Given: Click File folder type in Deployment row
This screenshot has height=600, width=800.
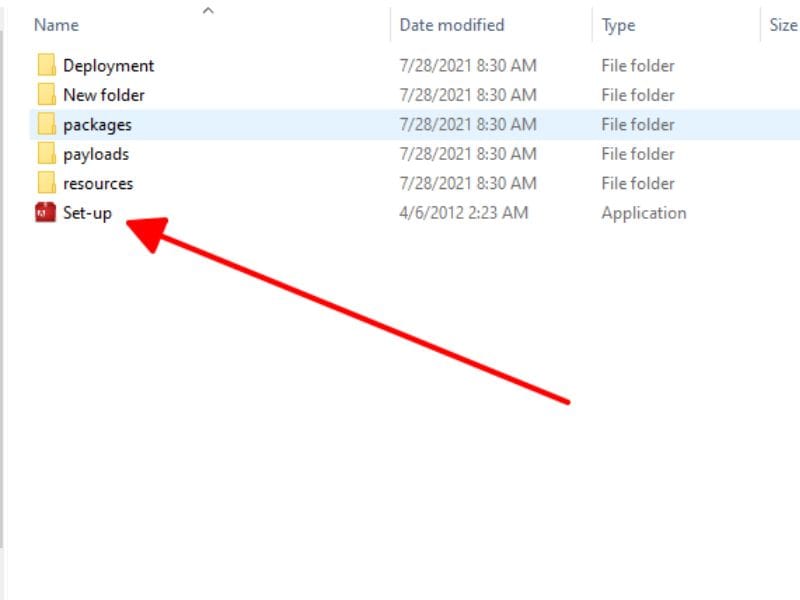Looking at the screenshot, I should coord(638,66).
